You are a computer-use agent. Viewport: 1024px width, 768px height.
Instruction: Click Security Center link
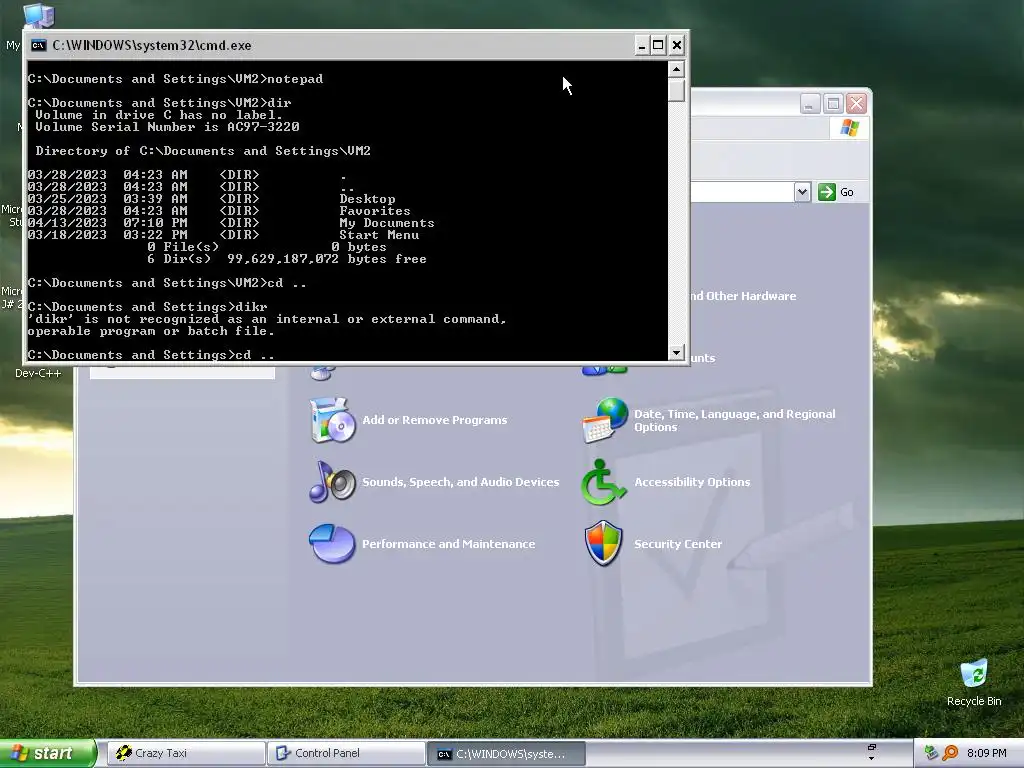click(x=678, y=543)
